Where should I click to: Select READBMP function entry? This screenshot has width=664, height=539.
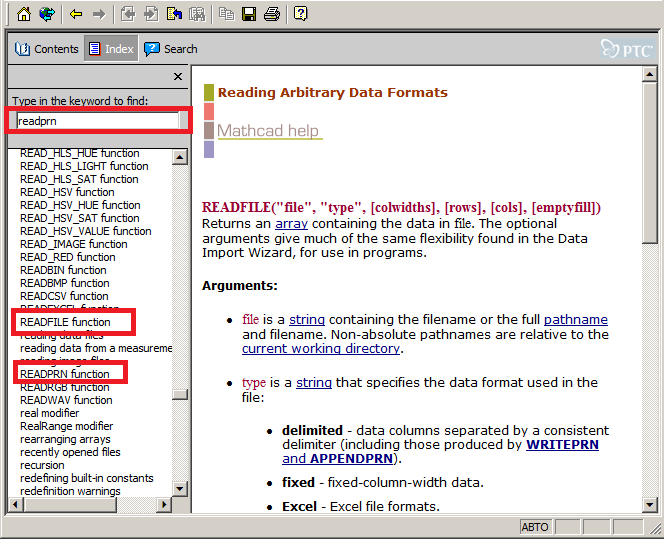(x=65, y=283)
